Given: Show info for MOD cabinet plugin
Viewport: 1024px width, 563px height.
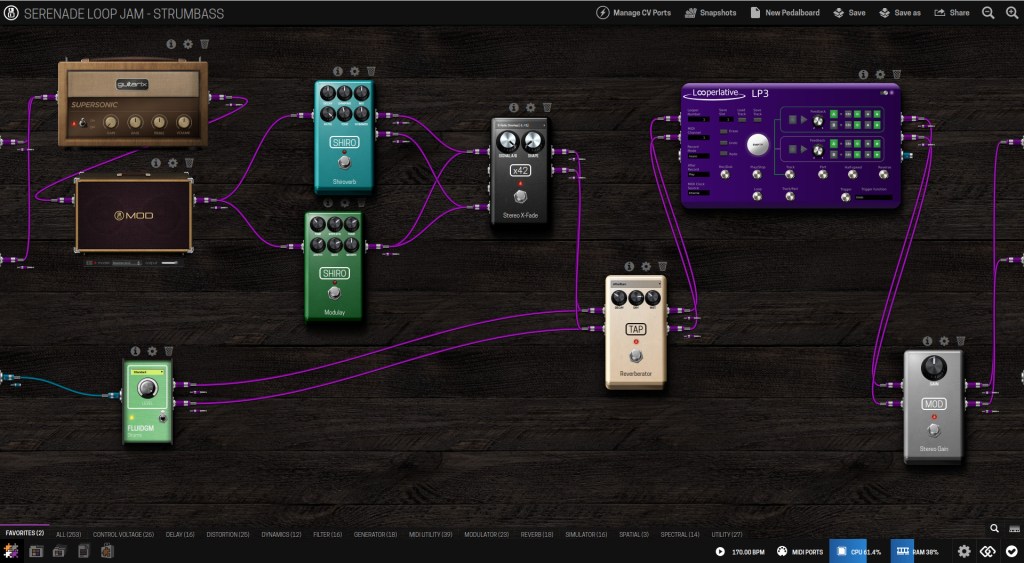Looking at the screenshot, I should (x=155, y=163).
